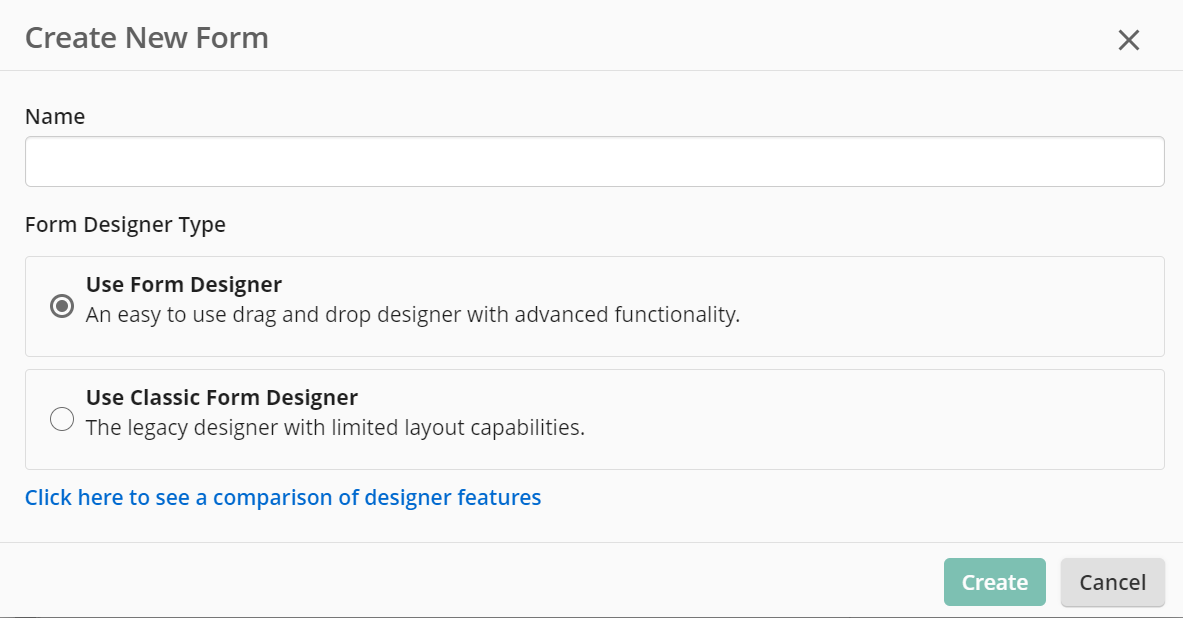Click the drag and drop designer description text
Image resolution: width=1183 pixels, height=618 pixels.
413,315
